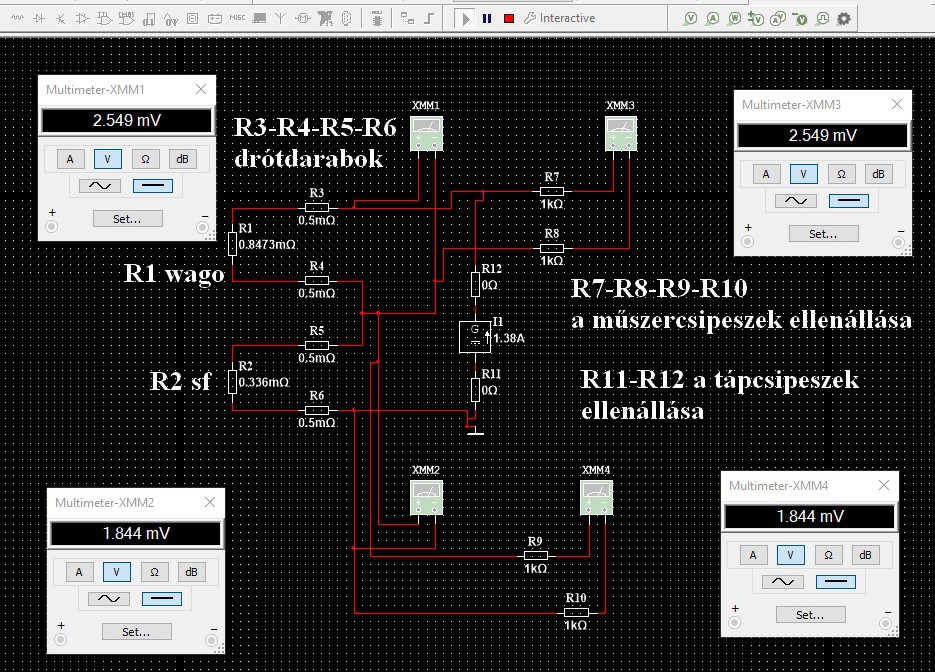935x672 pixels.
Task: Open the Electromechanical motor component group
Action: click(303, 18)
